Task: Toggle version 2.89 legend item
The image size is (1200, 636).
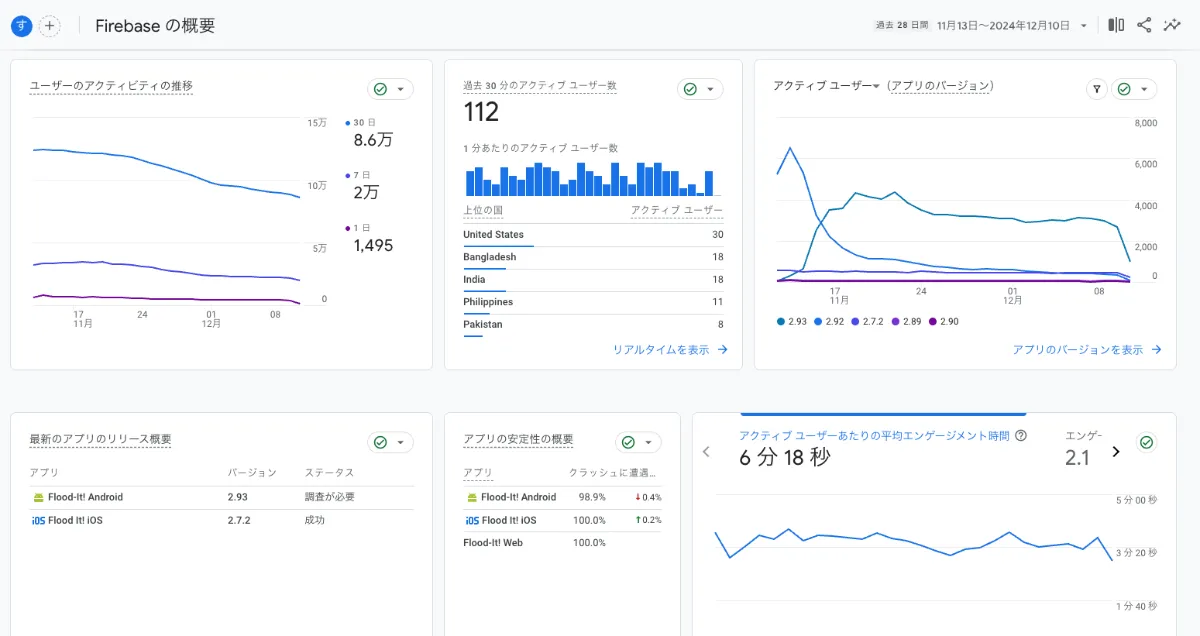Action: click(906, 322)
